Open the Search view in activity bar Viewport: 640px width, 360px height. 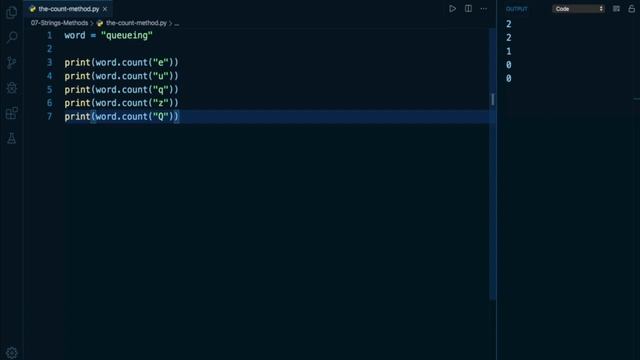coord(11,37)
